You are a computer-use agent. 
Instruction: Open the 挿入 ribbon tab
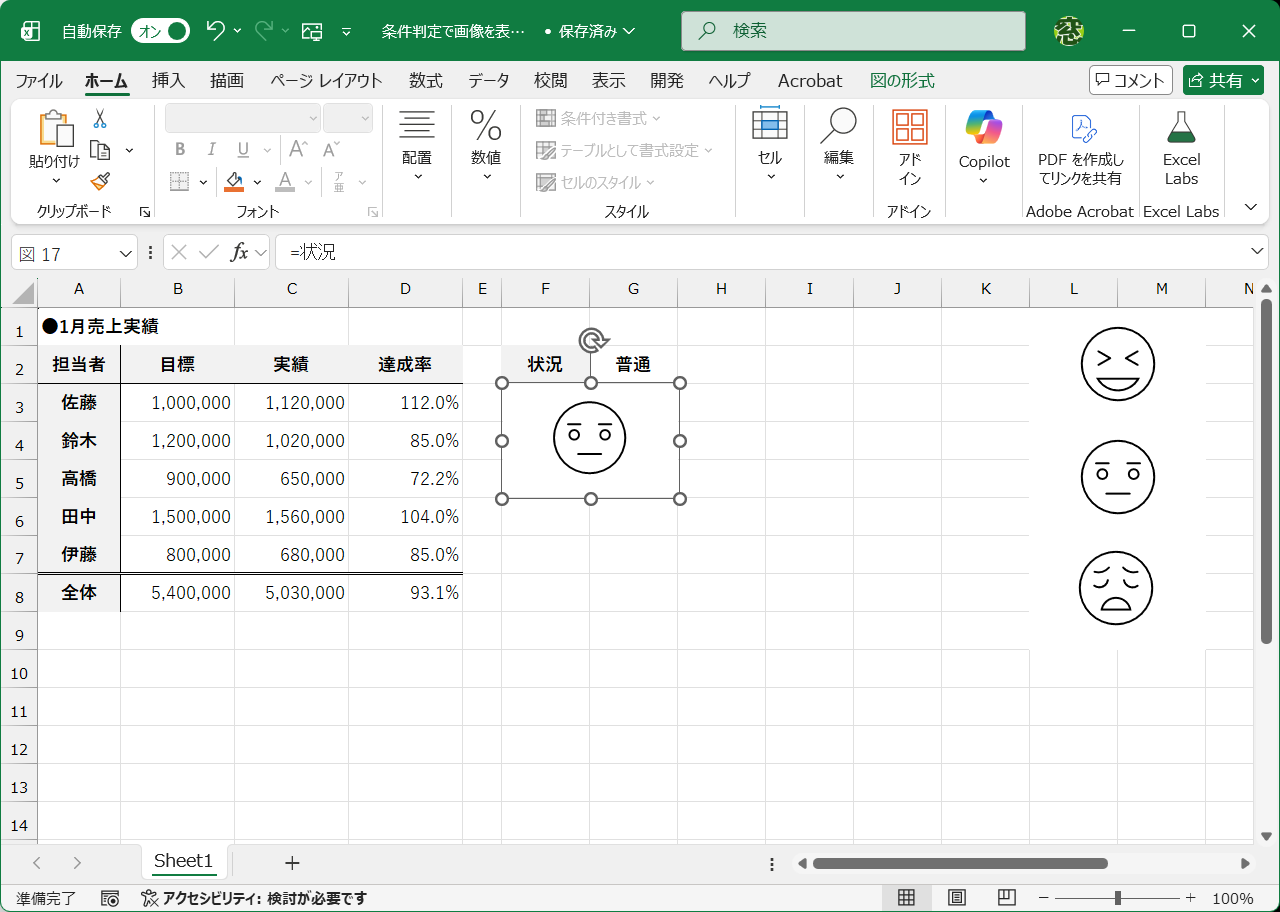[168, 80]
